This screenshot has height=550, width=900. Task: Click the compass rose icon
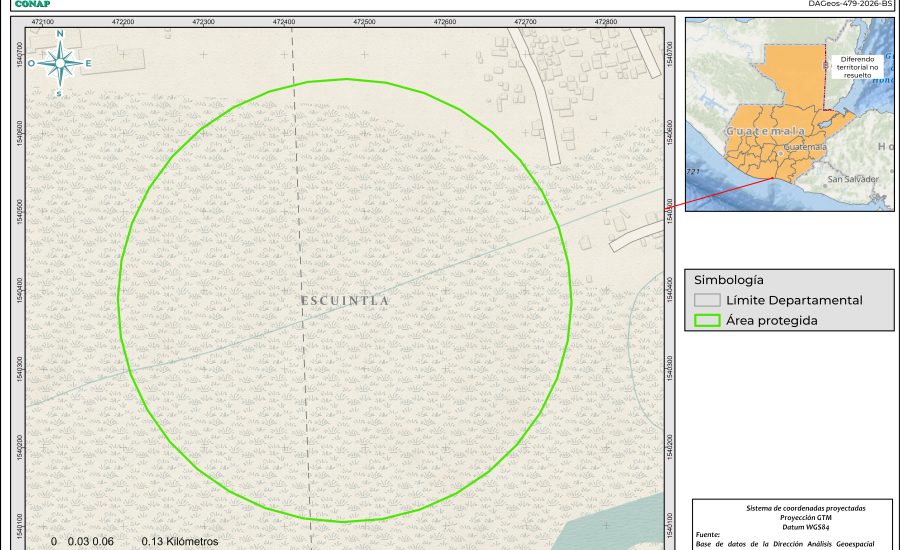click(x=59, y=63)
